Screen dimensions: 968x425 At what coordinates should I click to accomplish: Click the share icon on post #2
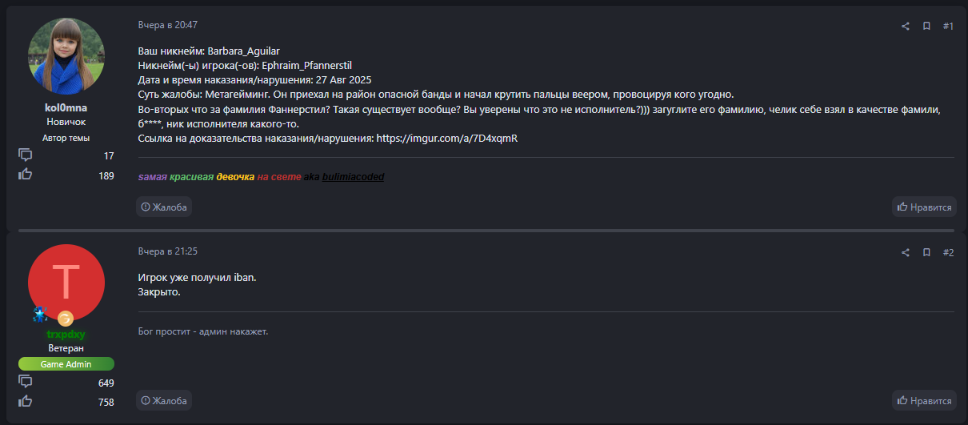906,253
